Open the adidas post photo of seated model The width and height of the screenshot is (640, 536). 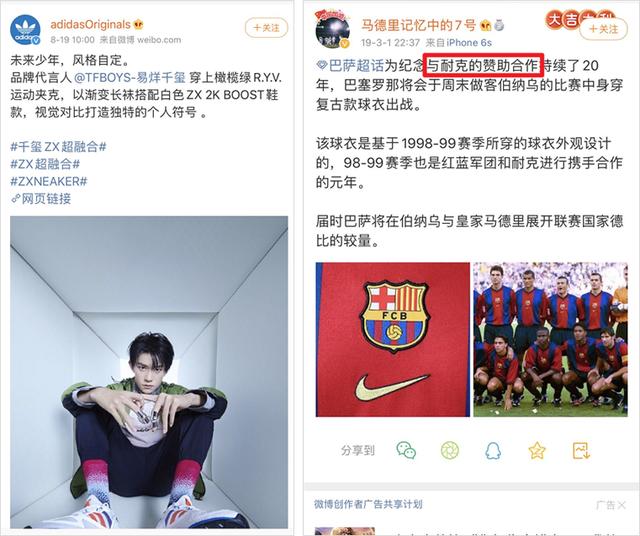pyautogui.click(x=149, y=372)
